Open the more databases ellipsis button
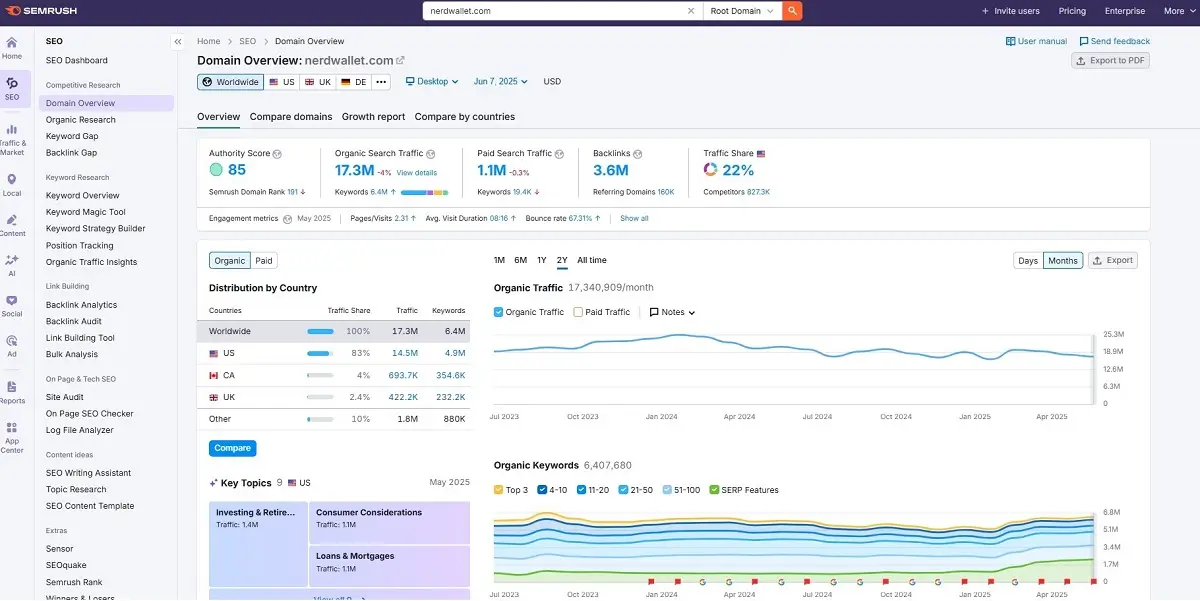The height and width of the screenshot is (601, 1200). (x=381, y=82)
